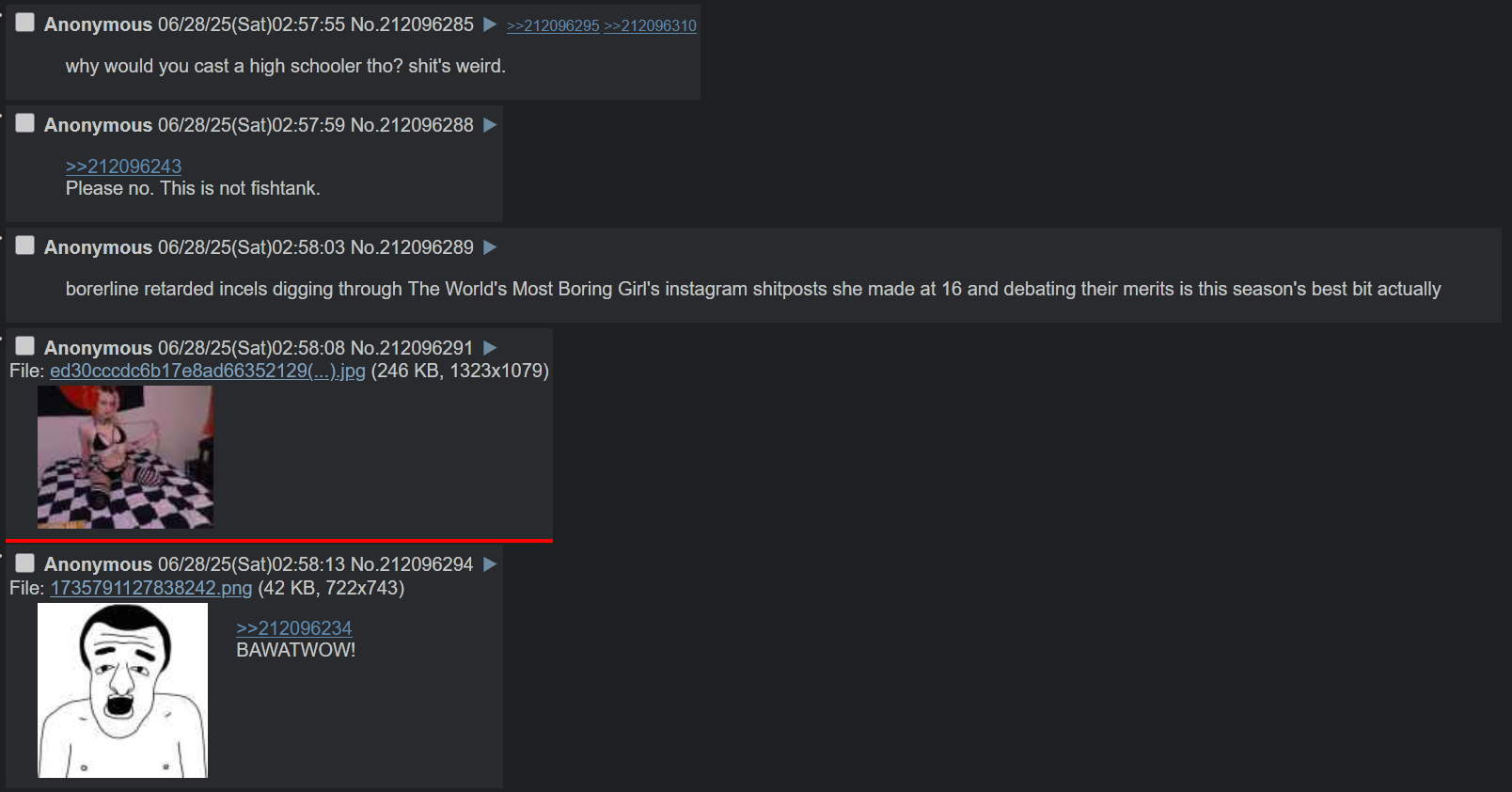Follow backlink >>212096295
Screen dimensions: 1512x792
(553, 25)
